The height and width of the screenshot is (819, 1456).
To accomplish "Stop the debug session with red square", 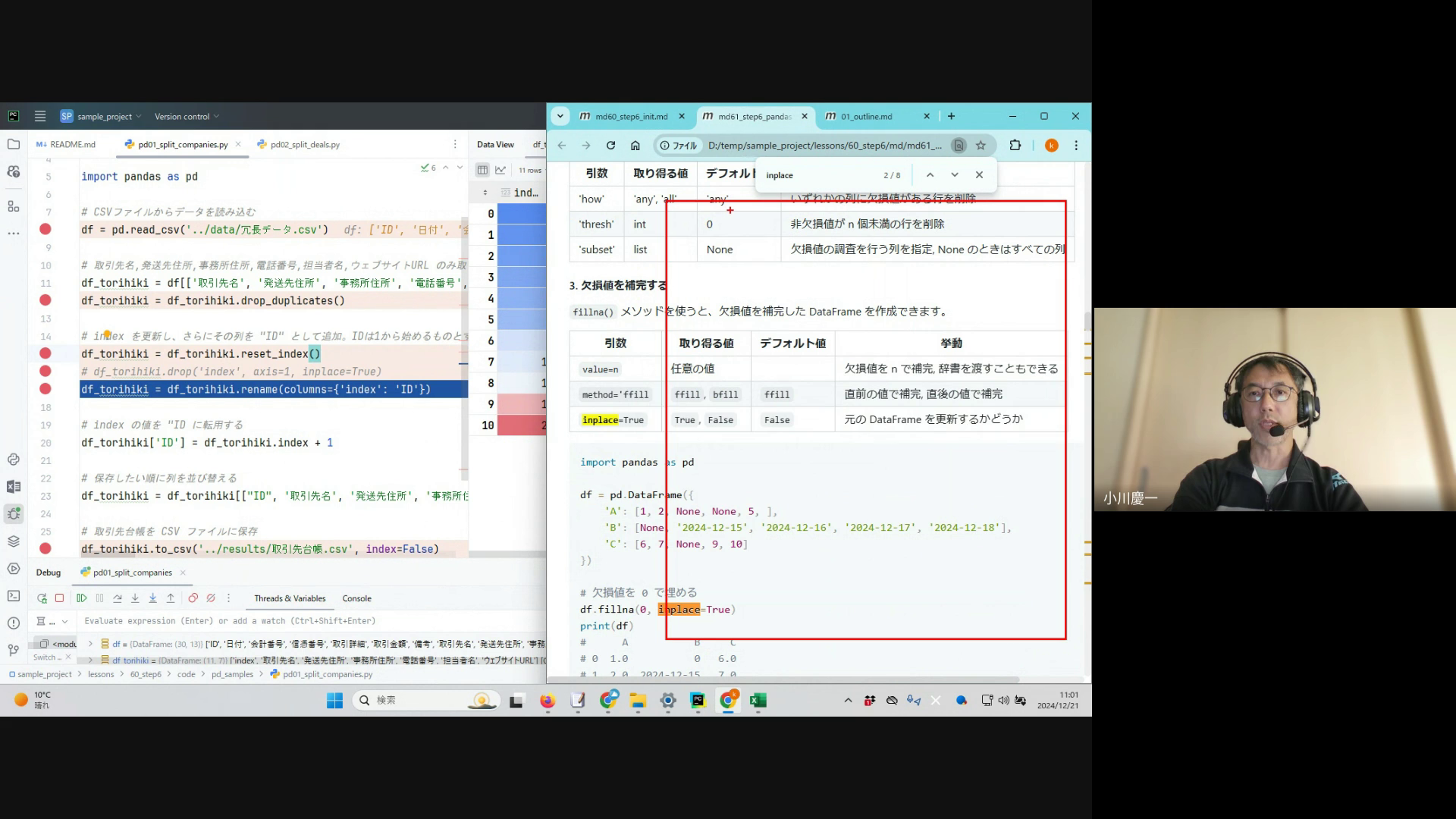I will coord(60,598).
